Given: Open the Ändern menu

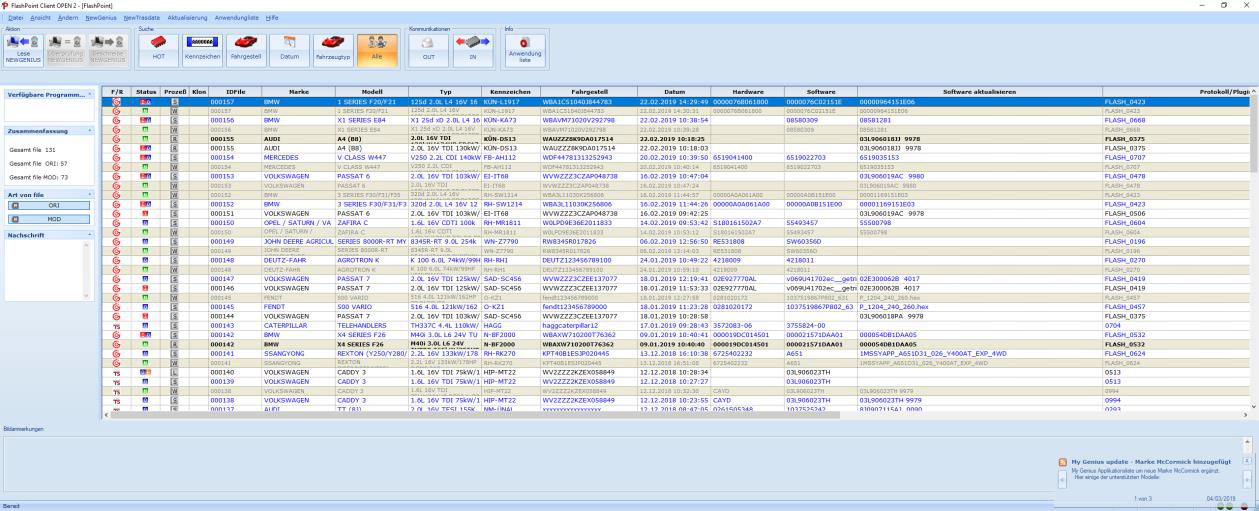Looking at the screenshot, I should tap(68, 18).
